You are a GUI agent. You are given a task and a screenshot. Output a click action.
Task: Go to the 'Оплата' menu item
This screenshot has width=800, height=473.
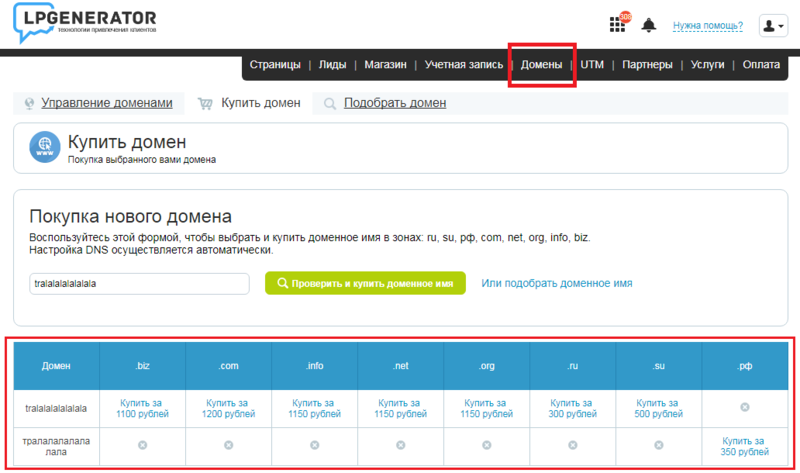(x=761, y=65)
